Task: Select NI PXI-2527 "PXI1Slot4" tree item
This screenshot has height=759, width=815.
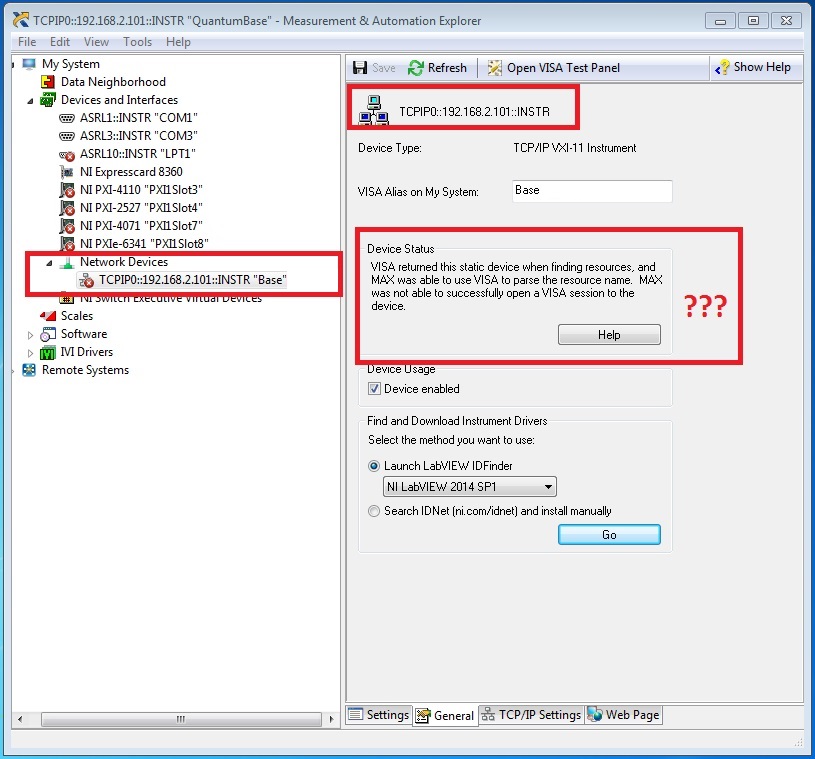Action: coord(141,208)
